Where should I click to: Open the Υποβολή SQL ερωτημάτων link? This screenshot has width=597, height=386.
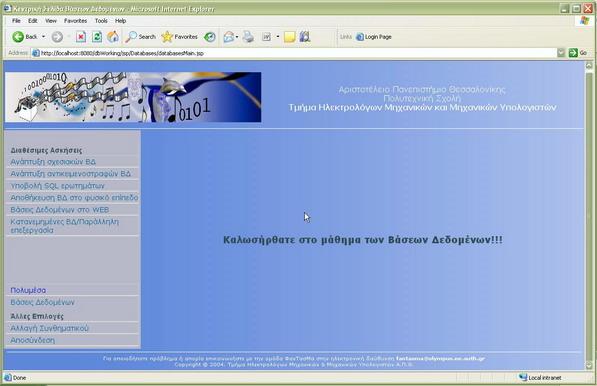[x=57, y=186]
